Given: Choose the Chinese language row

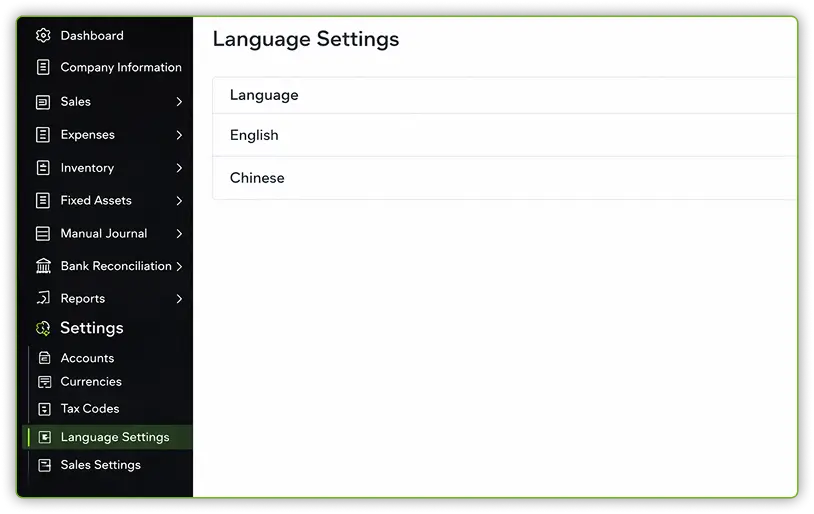Looking at the screenshot, I should (x=257, y=178).
